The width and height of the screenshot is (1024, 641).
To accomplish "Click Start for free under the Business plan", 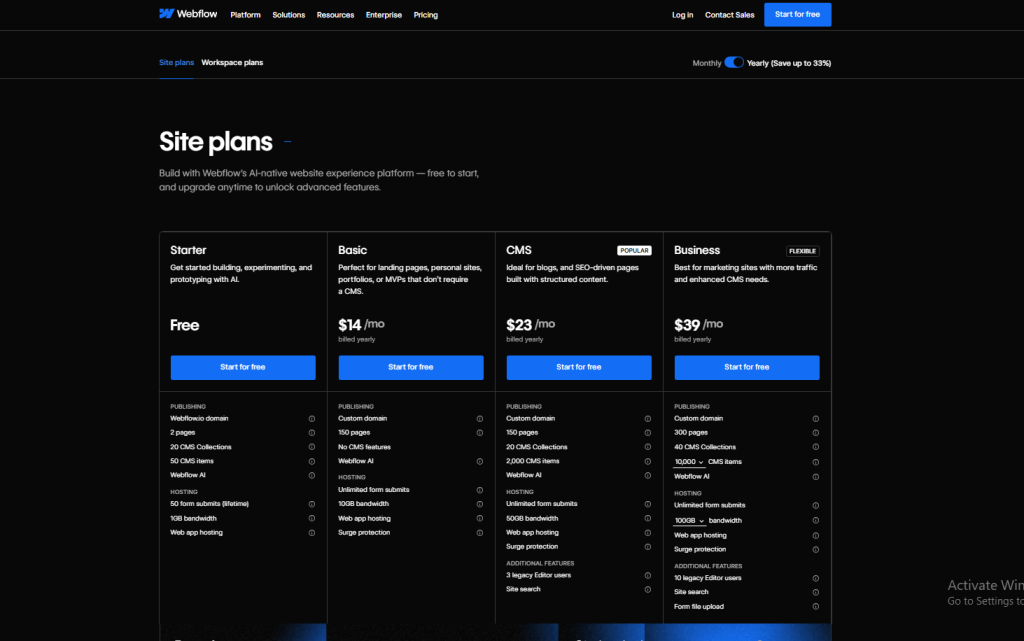I will point(747,367).
